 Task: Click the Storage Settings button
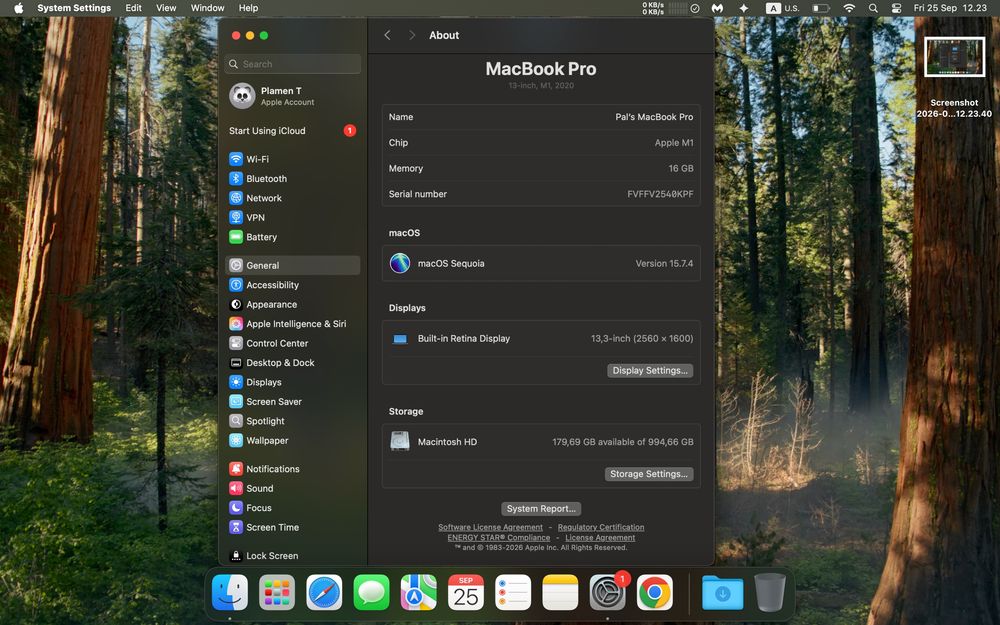[649, 474]
